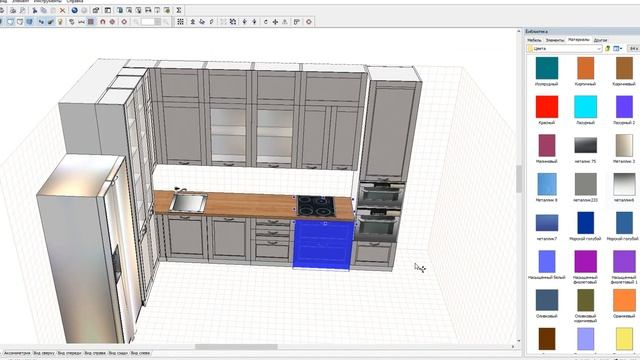
Task: Select the cooktop on the countertop
Action: (x=316, y=206)
